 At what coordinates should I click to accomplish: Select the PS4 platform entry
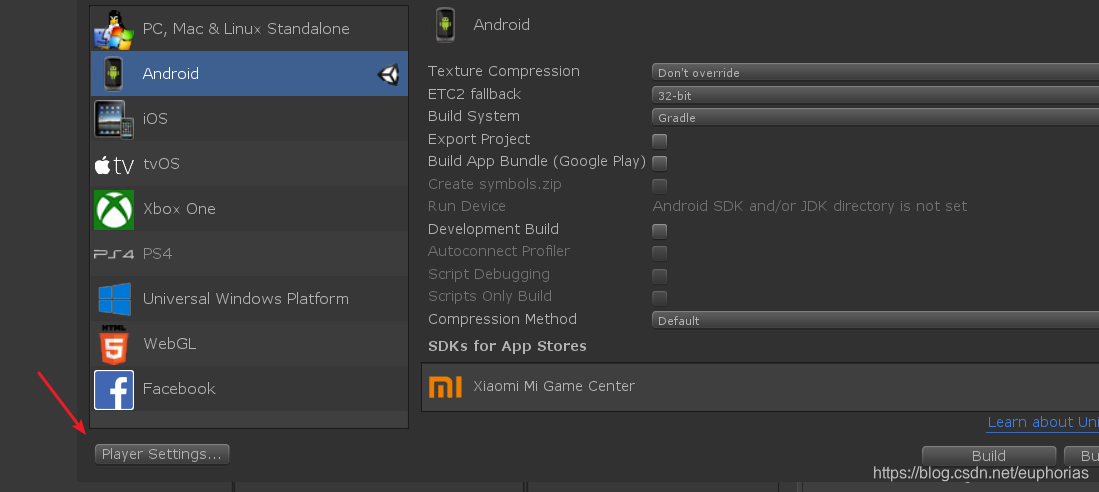coord(157,254)
